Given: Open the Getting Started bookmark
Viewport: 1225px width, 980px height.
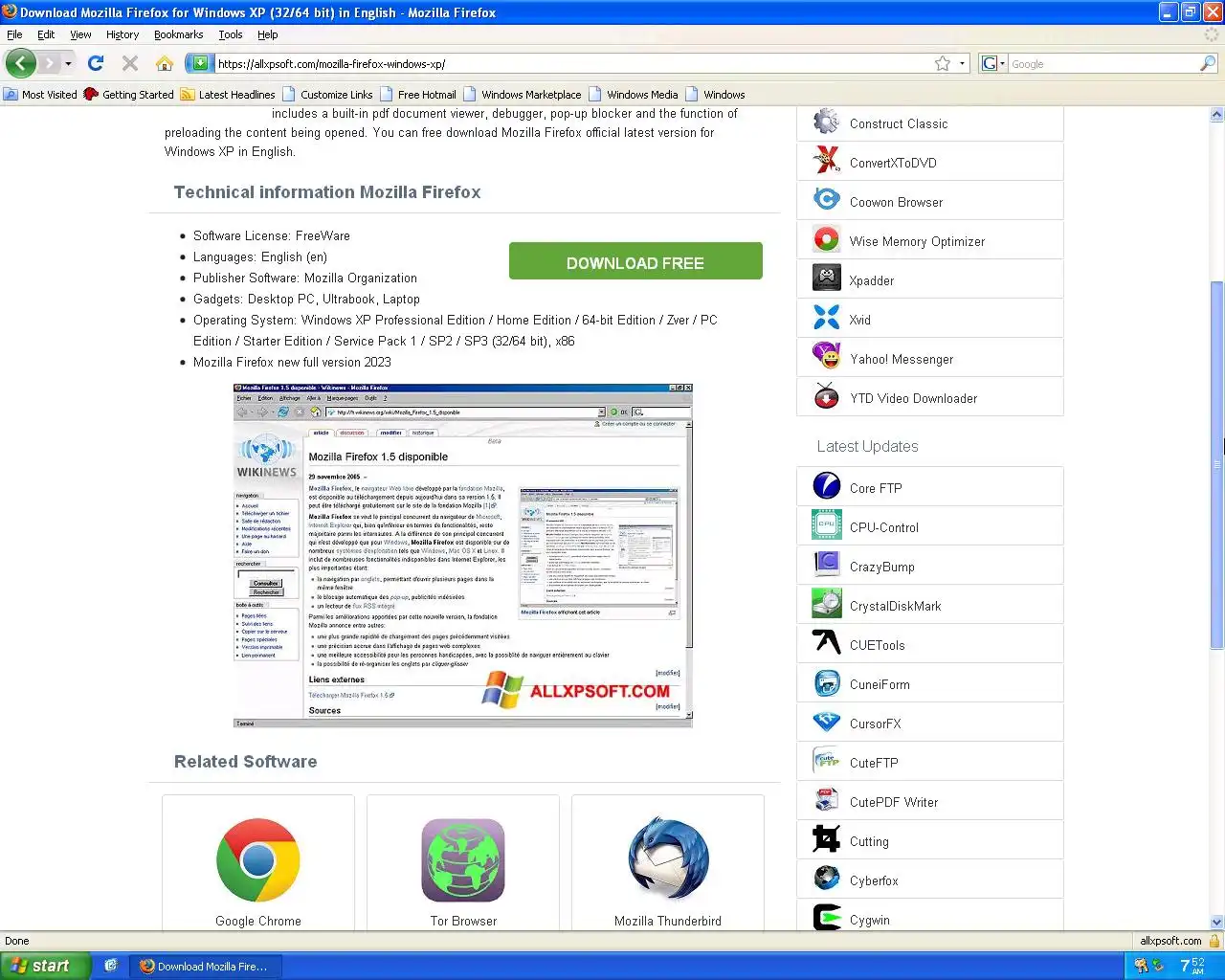Looking at the screenshot, I should pyautogui.click(x=128, y=95).
